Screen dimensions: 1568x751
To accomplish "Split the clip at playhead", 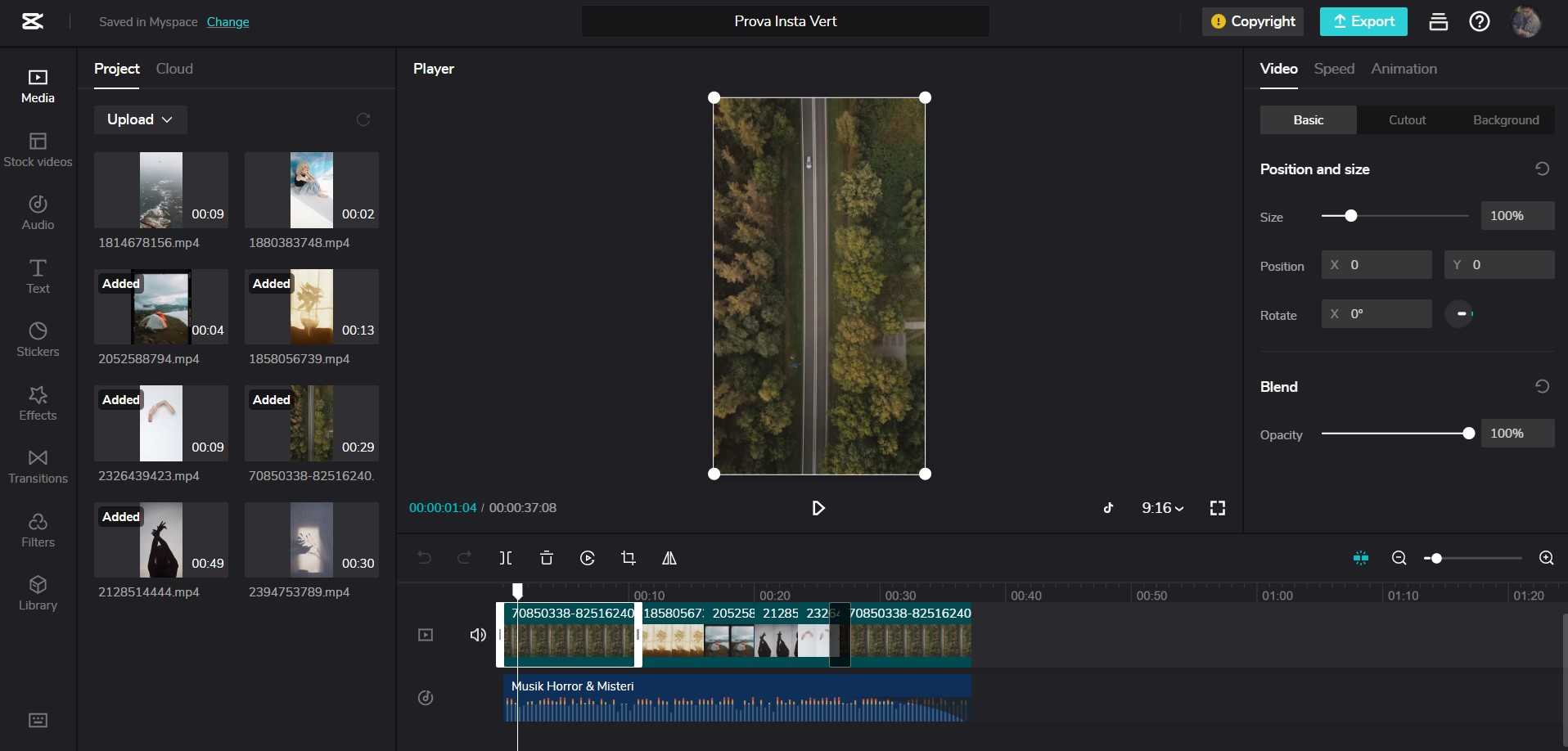I will pos(506,558).
